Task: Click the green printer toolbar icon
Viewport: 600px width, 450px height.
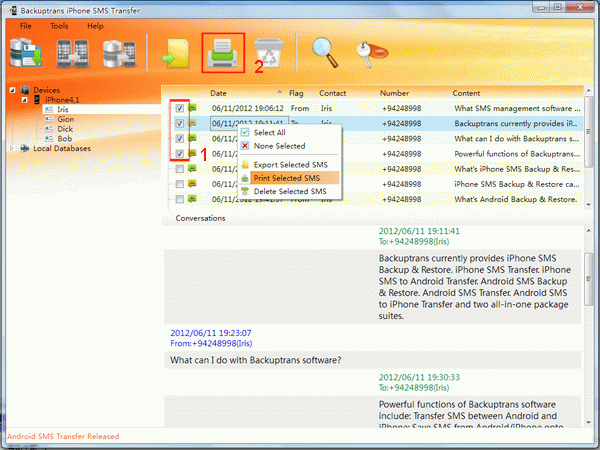Action: click(x=223, y=53)
